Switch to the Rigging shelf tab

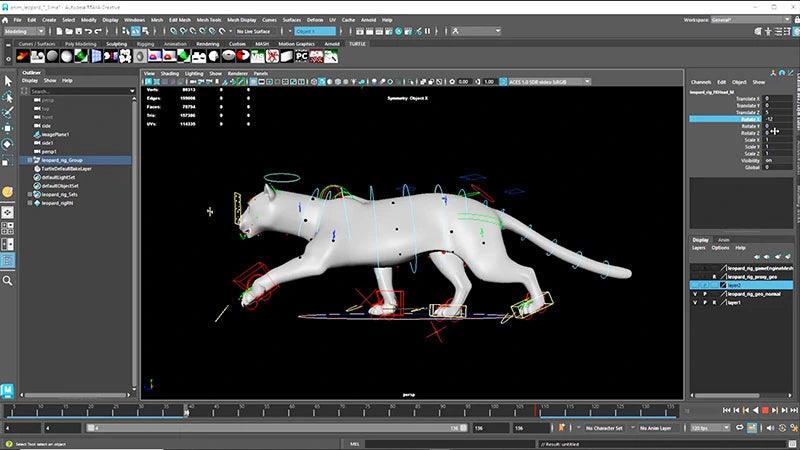click(145, 44)
